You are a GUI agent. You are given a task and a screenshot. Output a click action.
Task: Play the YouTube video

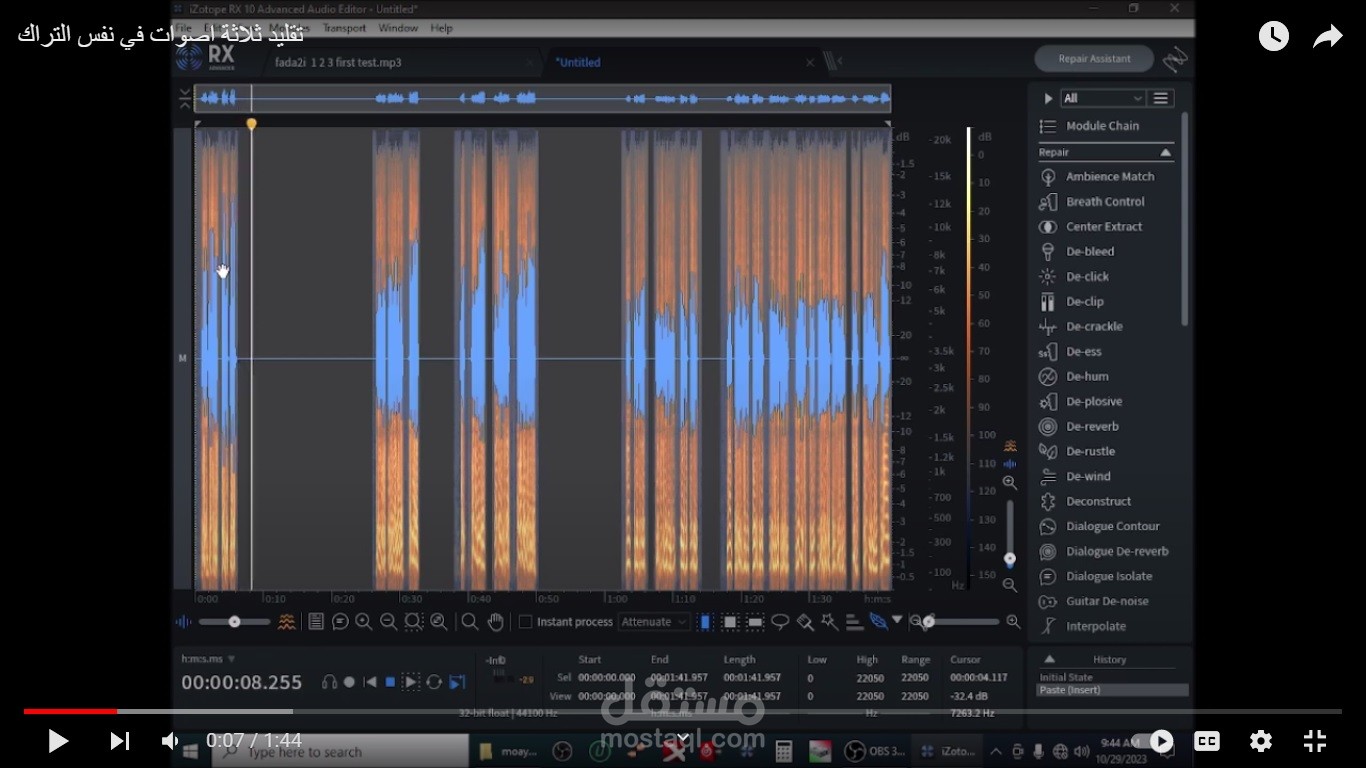pos(58,741)
